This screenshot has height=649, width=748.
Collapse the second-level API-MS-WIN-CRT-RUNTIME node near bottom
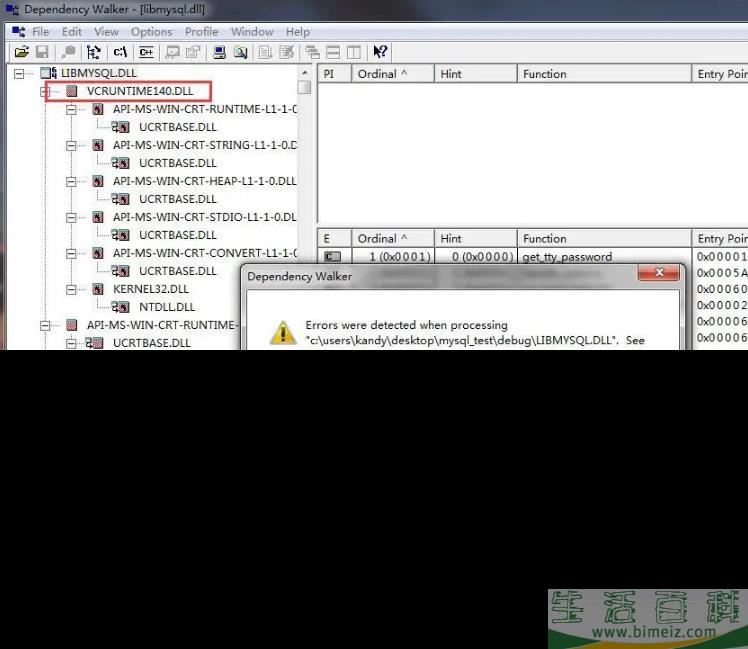(x=45, y=326)
